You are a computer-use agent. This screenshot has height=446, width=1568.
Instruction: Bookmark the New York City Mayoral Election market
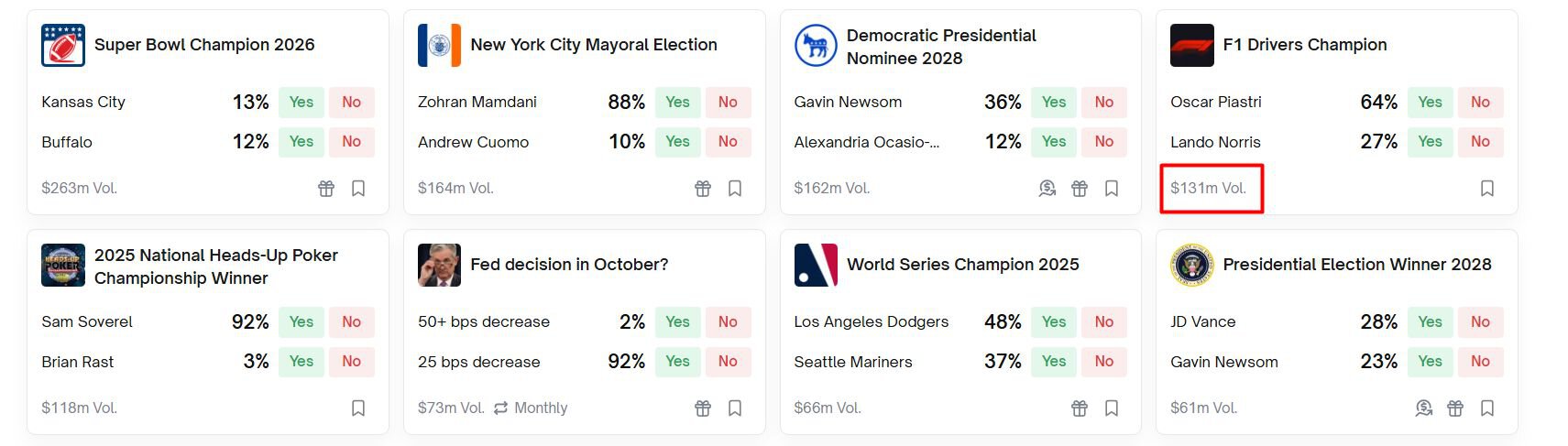735,189
